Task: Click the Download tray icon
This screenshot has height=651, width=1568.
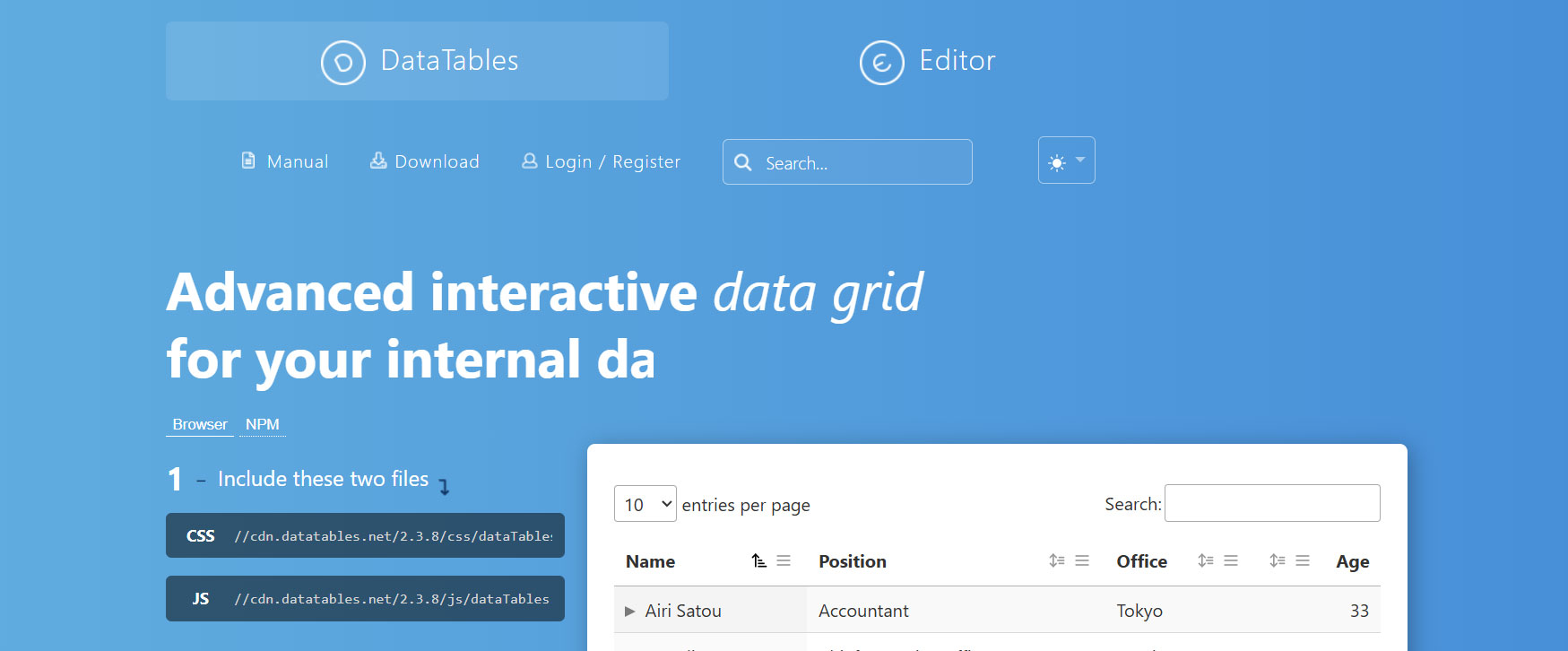Action: coord(378,161)
